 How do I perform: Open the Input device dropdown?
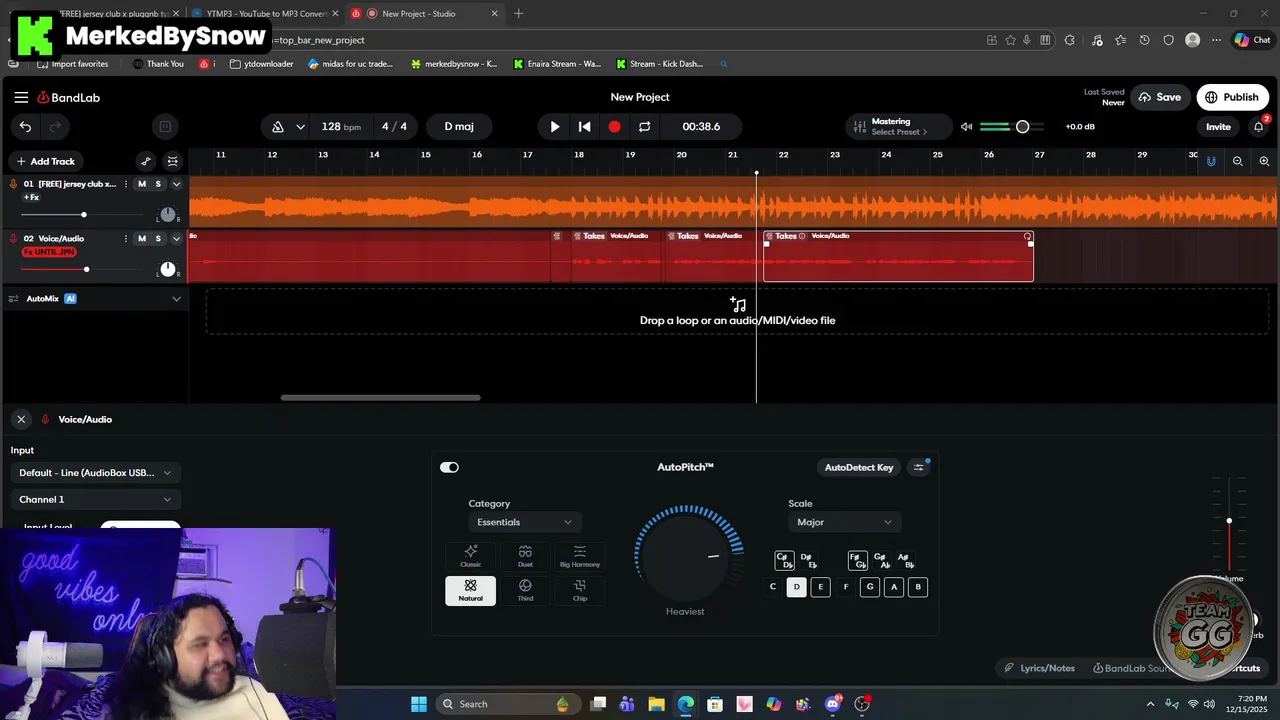coord(95,472)
